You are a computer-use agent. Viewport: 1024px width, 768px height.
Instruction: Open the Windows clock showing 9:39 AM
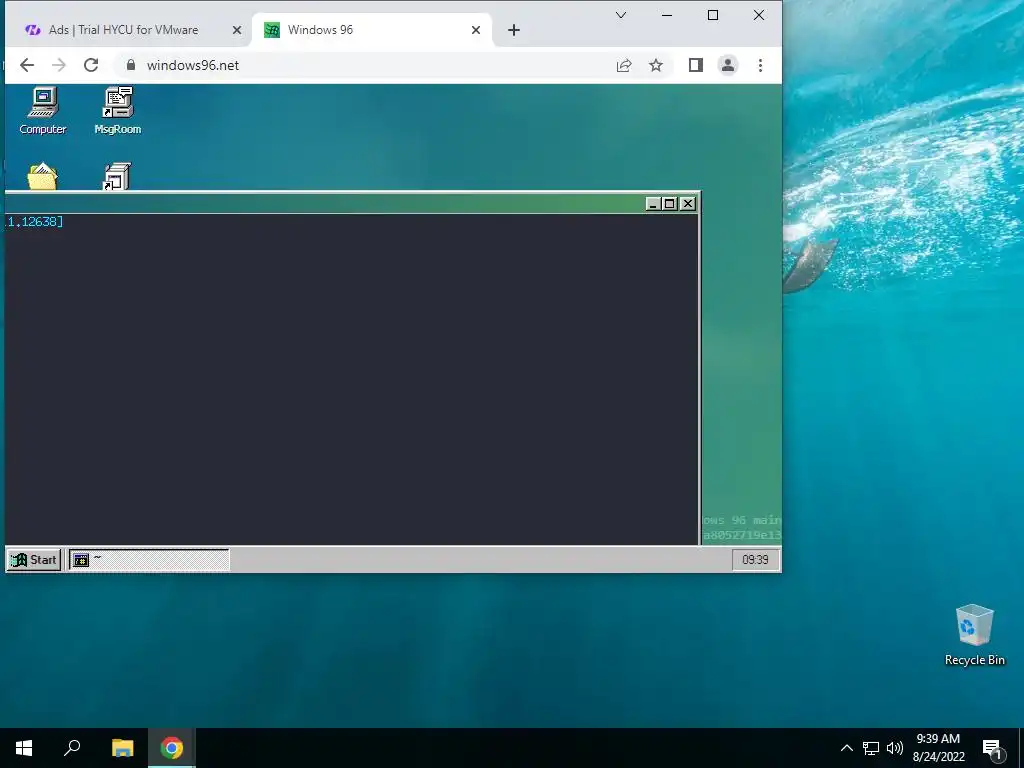(938, 748)
